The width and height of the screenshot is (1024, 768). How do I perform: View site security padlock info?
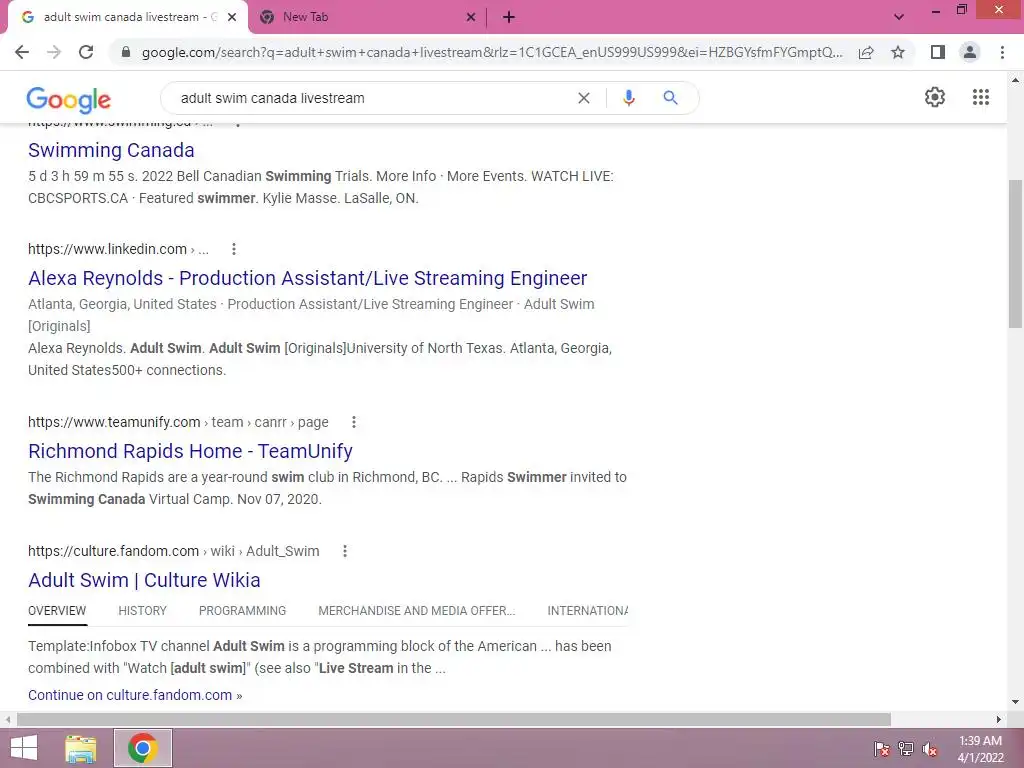(126, 52)
